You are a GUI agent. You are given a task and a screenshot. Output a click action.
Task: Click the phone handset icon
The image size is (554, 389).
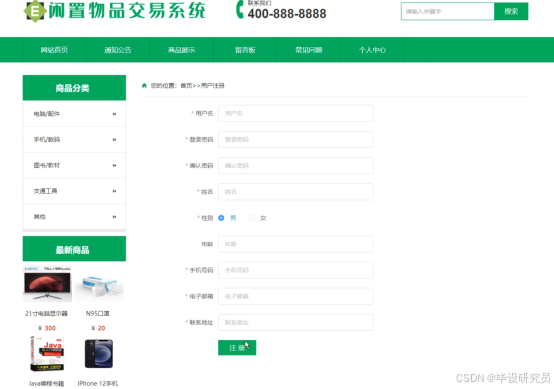pyautogui.click(x=240, y=10)
